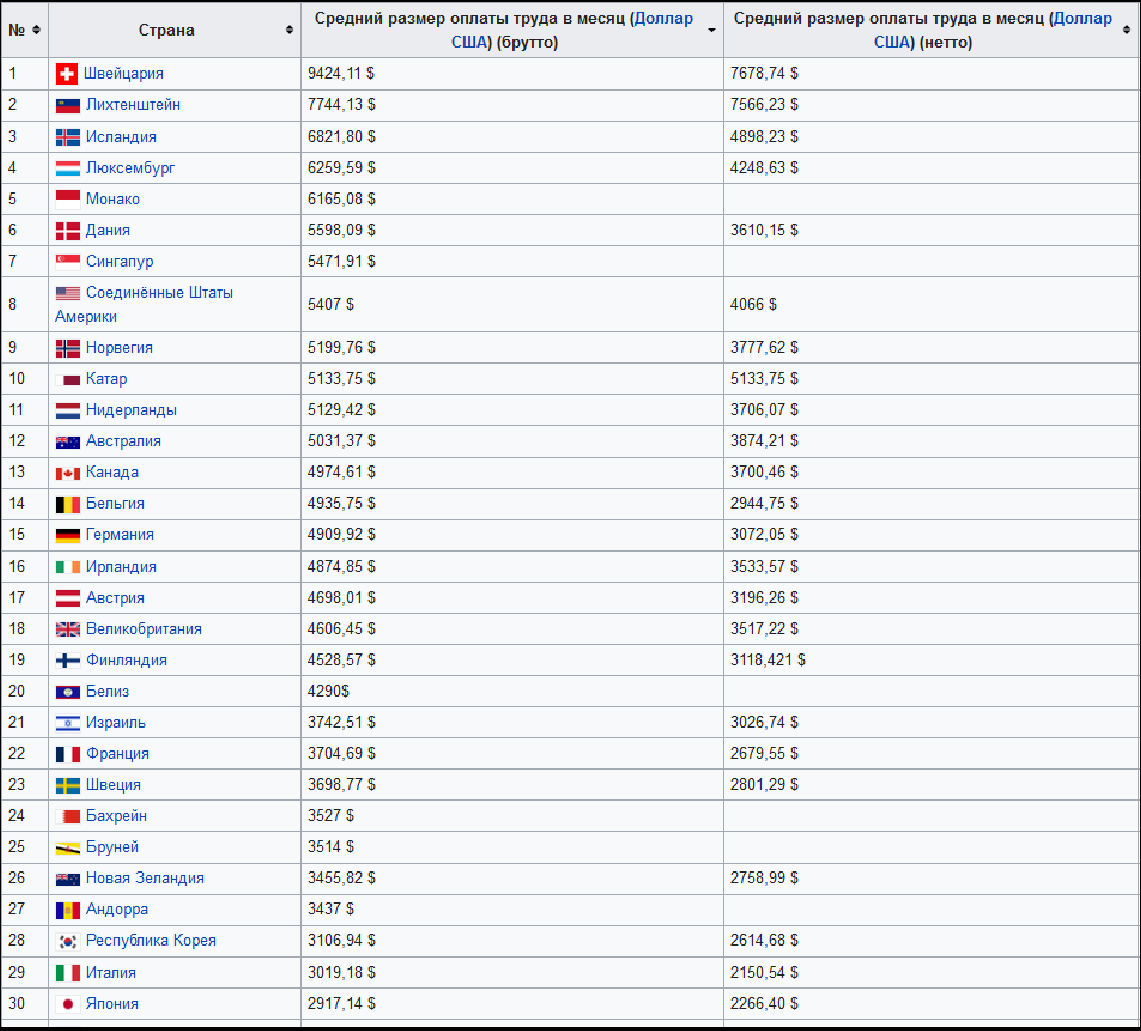Click the Israel flag icon
The height and width of the screenshot is (1031, 1141).
[x=67, y=723]
